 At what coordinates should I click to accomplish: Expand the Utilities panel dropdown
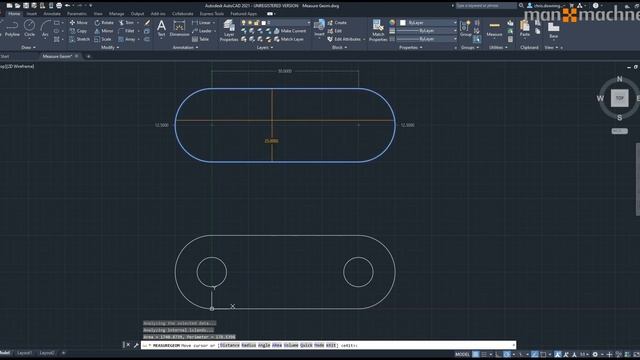click(498, 47)
